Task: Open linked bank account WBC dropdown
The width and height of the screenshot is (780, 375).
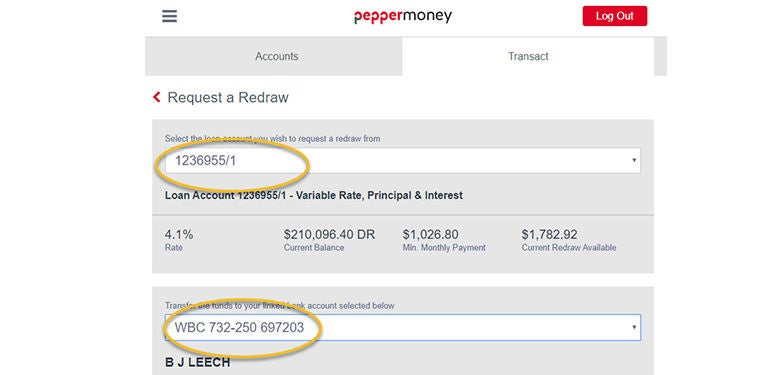Action: tap(403, 328)
